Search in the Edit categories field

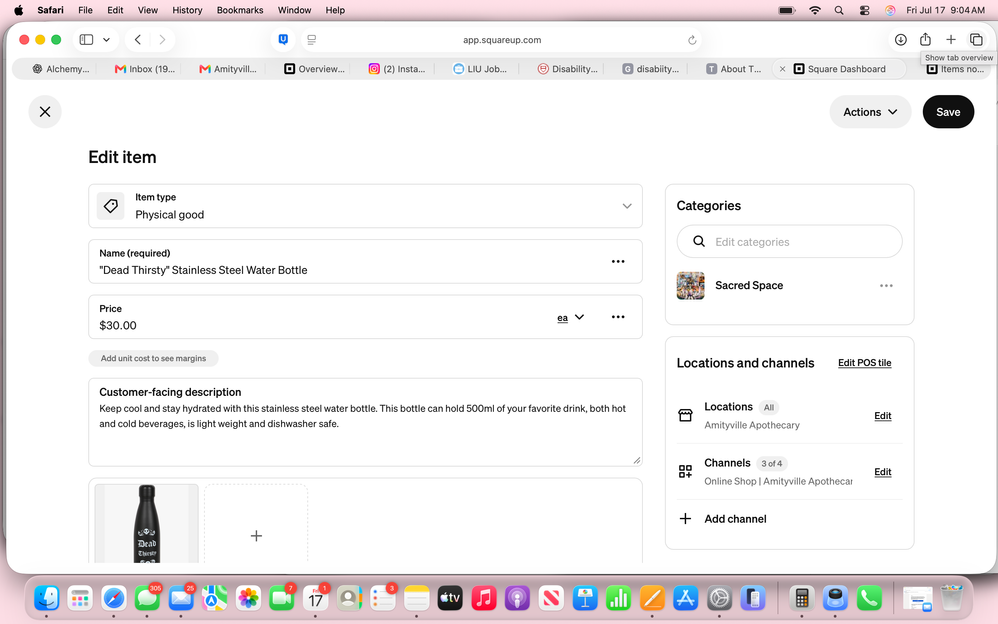(x=789, y=242)
